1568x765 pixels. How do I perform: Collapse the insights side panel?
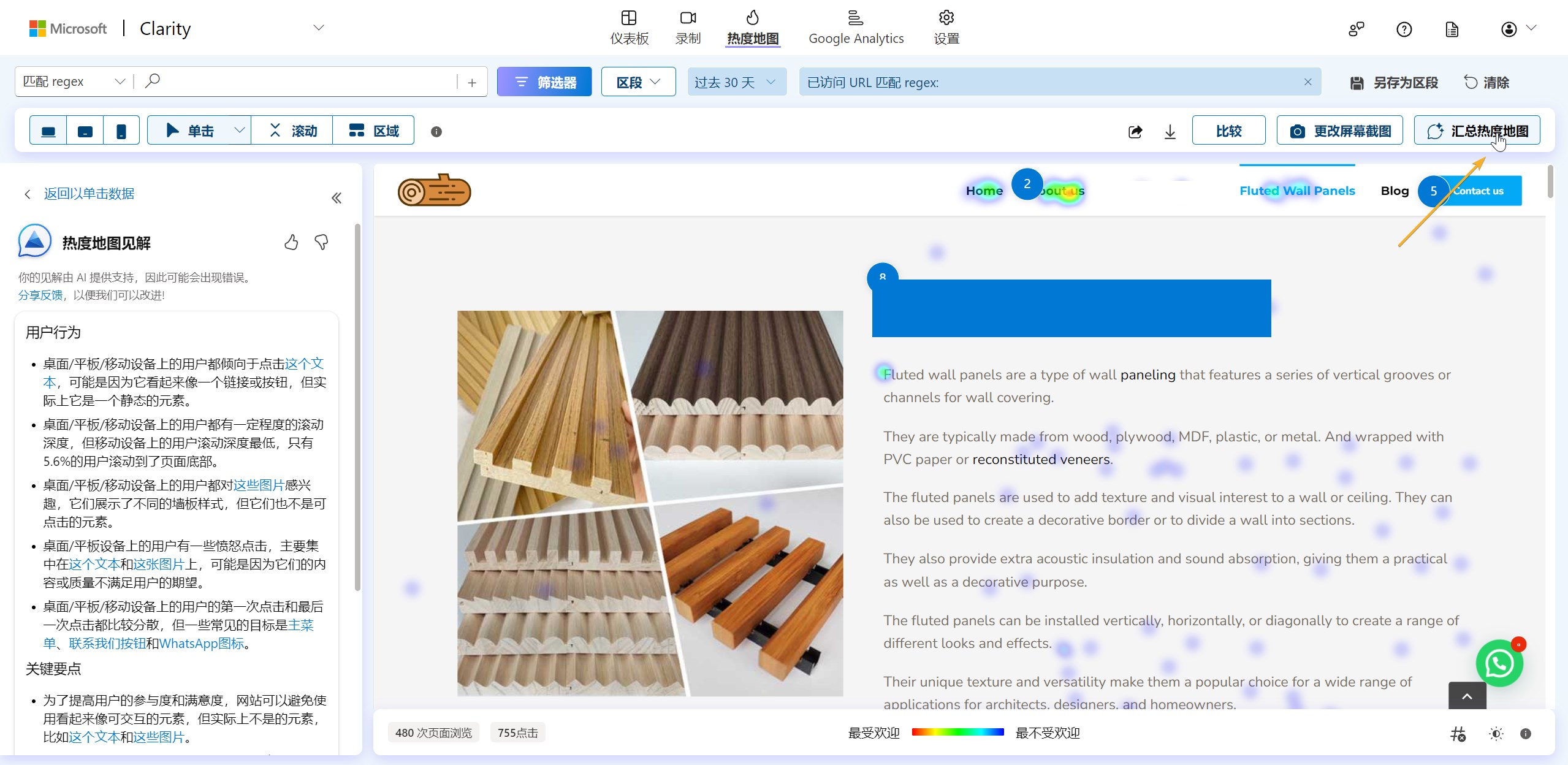click(x=337, y=198)
